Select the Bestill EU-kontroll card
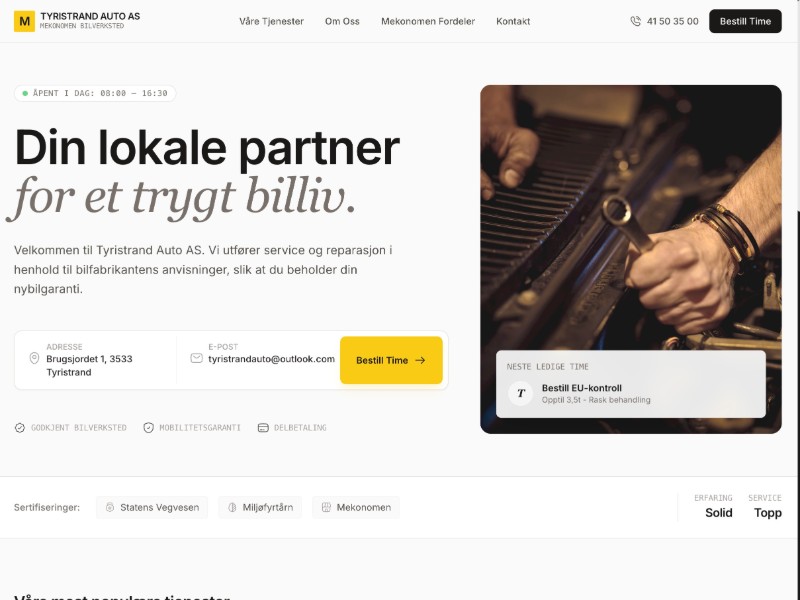The image size is (800, 600). point(631,384)
